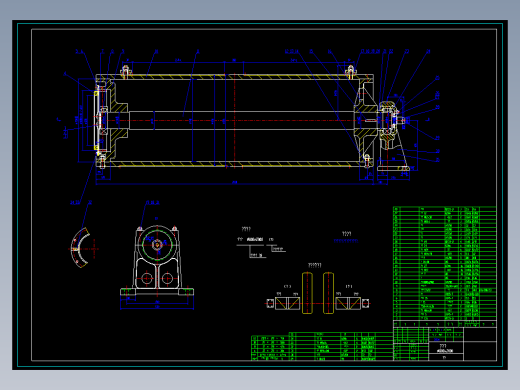The width and height of the screenshot is (520, 390).
Task: Click the pedestal base width dimension line
Action: coord(157,308)
